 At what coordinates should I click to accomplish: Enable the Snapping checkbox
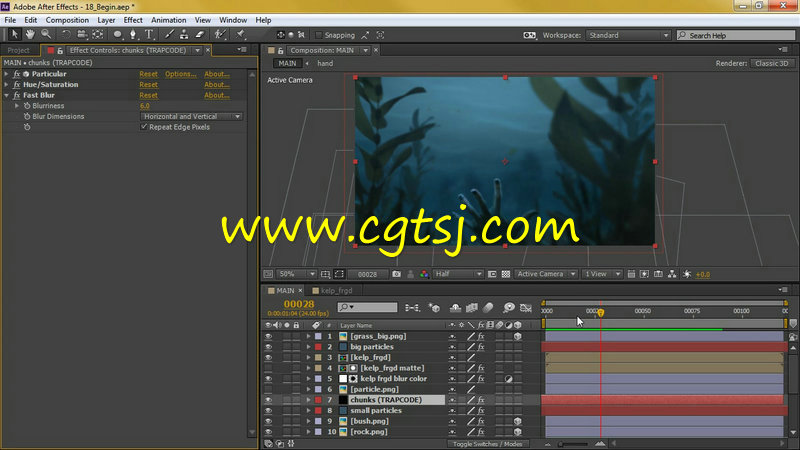point(319,35)
